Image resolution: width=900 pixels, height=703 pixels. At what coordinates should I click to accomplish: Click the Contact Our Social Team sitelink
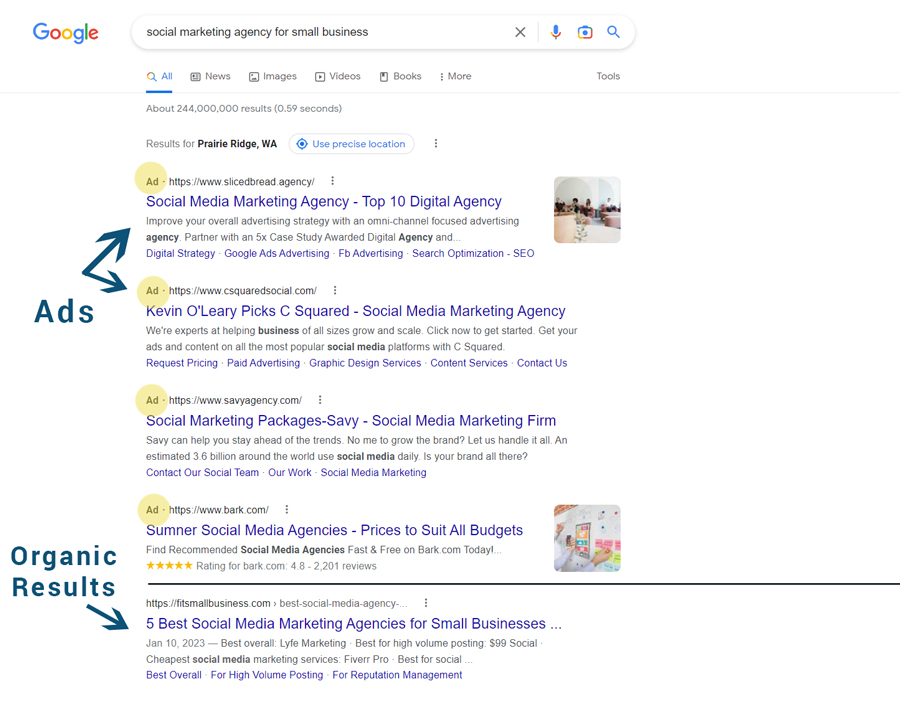pyautogui.click(x=202, y=473)
